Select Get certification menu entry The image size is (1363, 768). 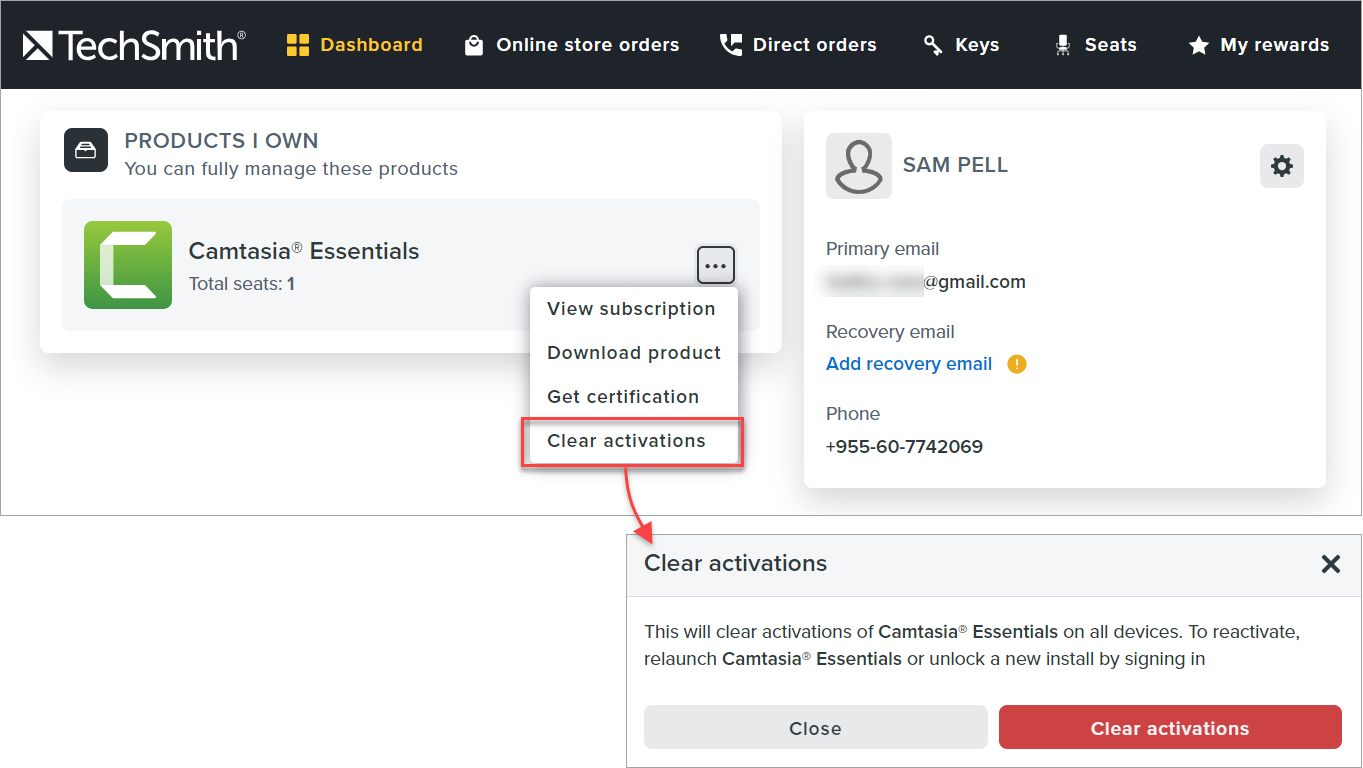point(623,397)
